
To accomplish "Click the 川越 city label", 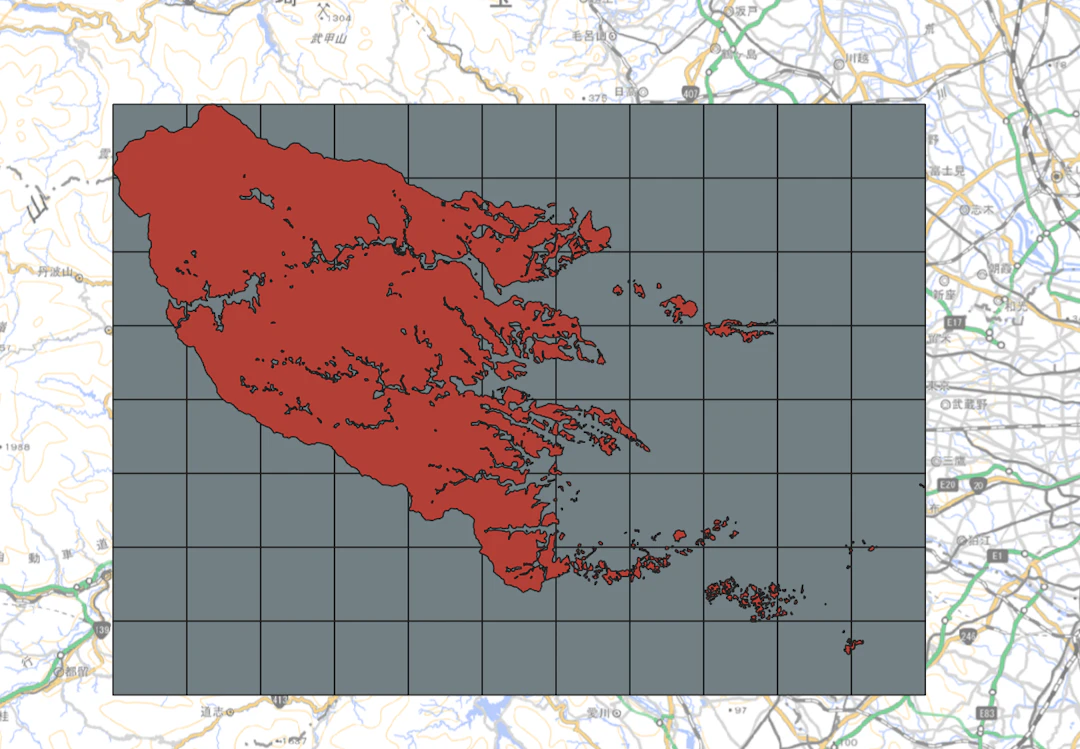I will coord(858,59).
